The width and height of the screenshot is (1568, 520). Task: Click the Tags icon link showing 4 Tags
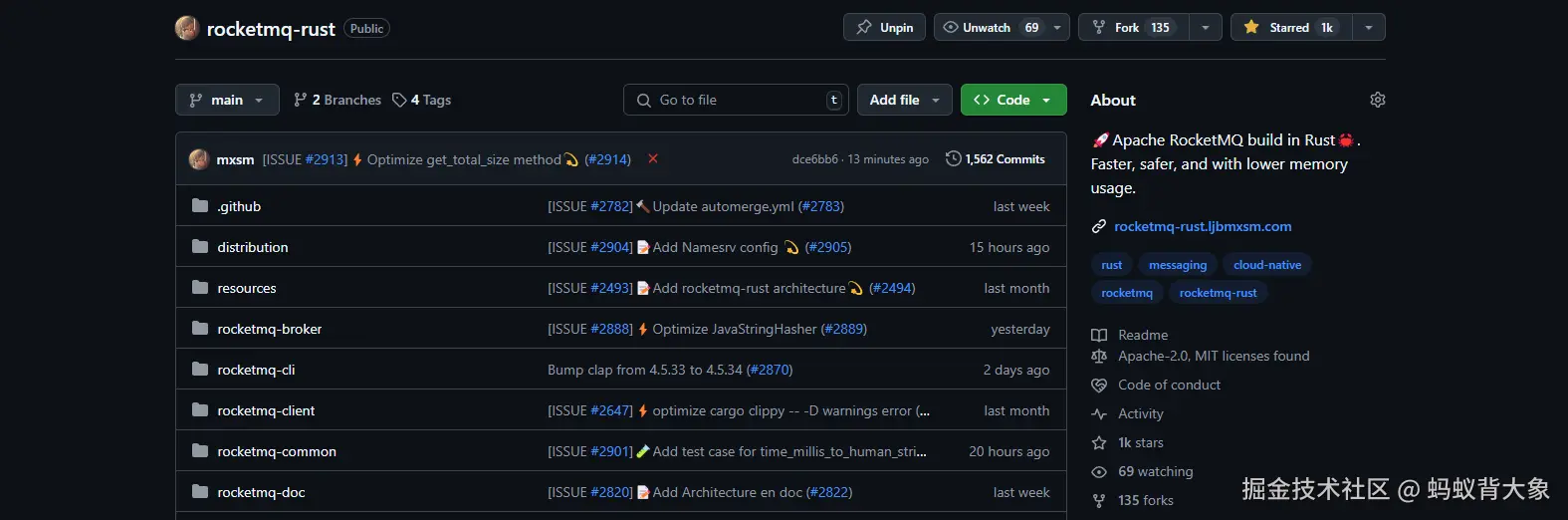[421, 100]
